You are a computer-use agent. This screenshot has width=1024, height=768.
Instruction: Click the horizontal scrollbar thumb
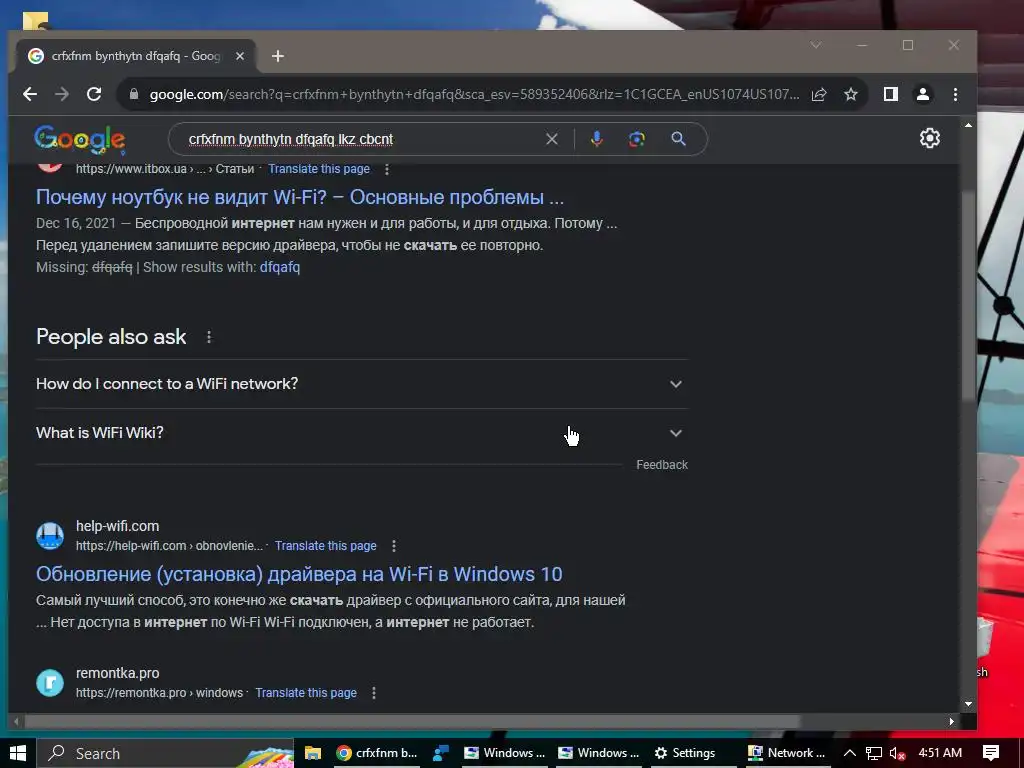point(412,722)
